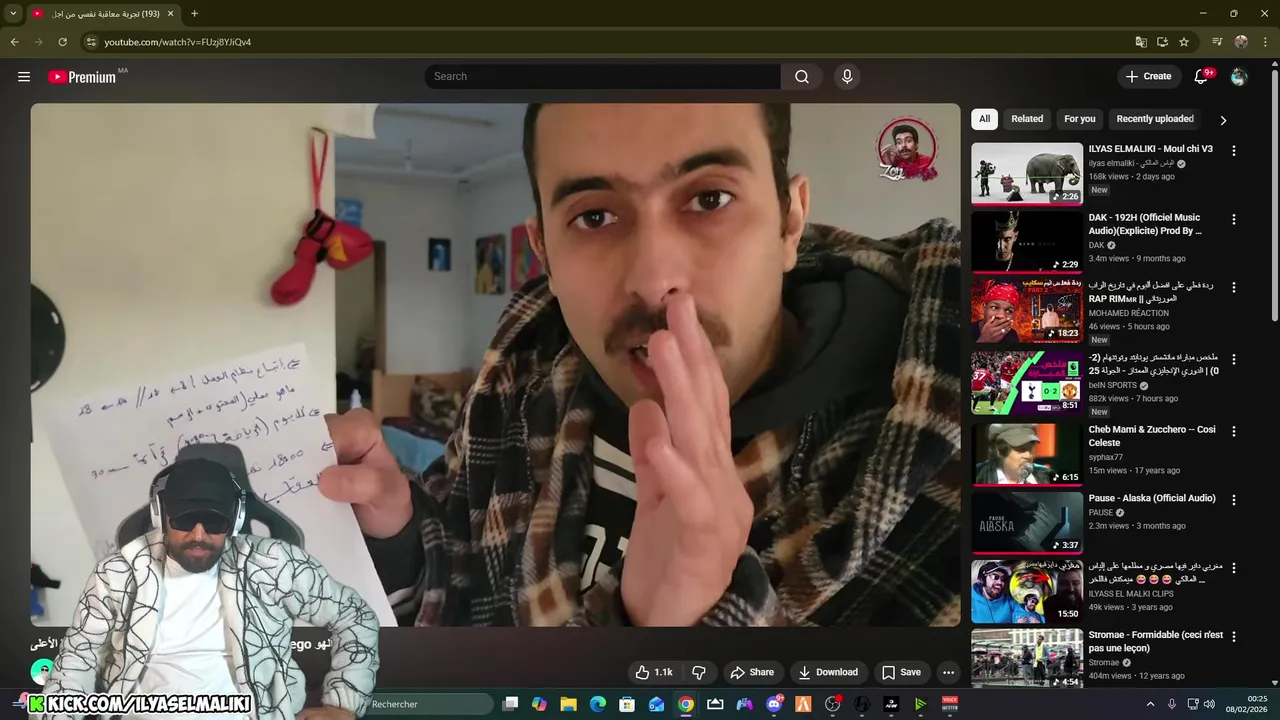The width and height of the screenshot is (1280, 720).
Task: Open options for MOHAMED RÉACTION video
Action: [x=1233, y=288]
